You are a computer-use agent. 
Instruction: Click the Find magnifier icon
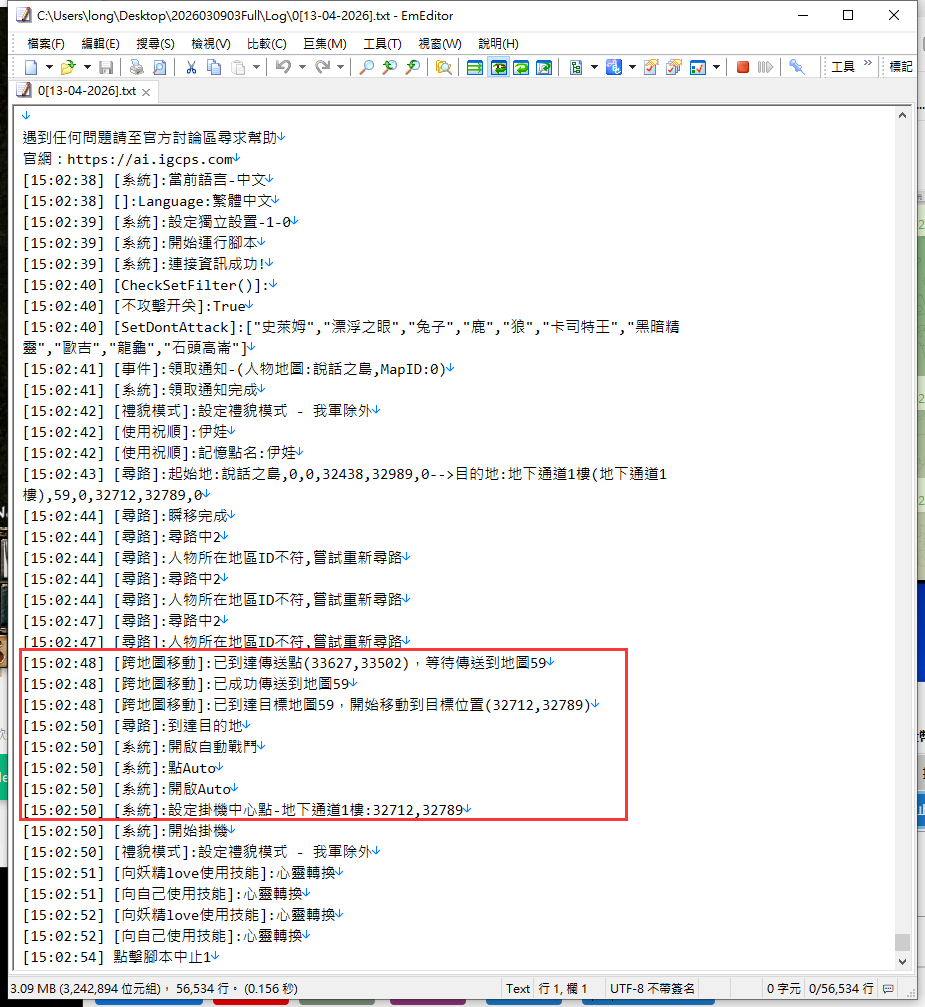click(367, 67)
